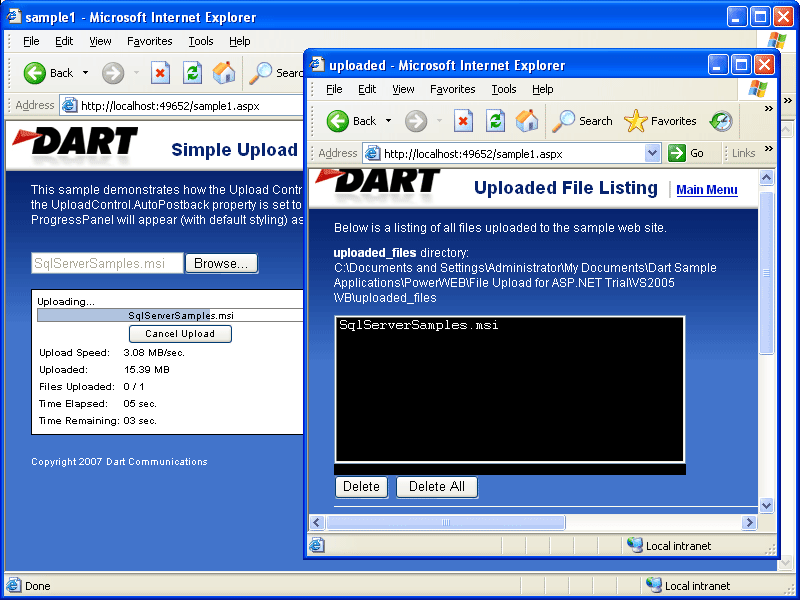Click Search magnifier in sample1 window
800x600 pixels.
[x=261, y=73]
